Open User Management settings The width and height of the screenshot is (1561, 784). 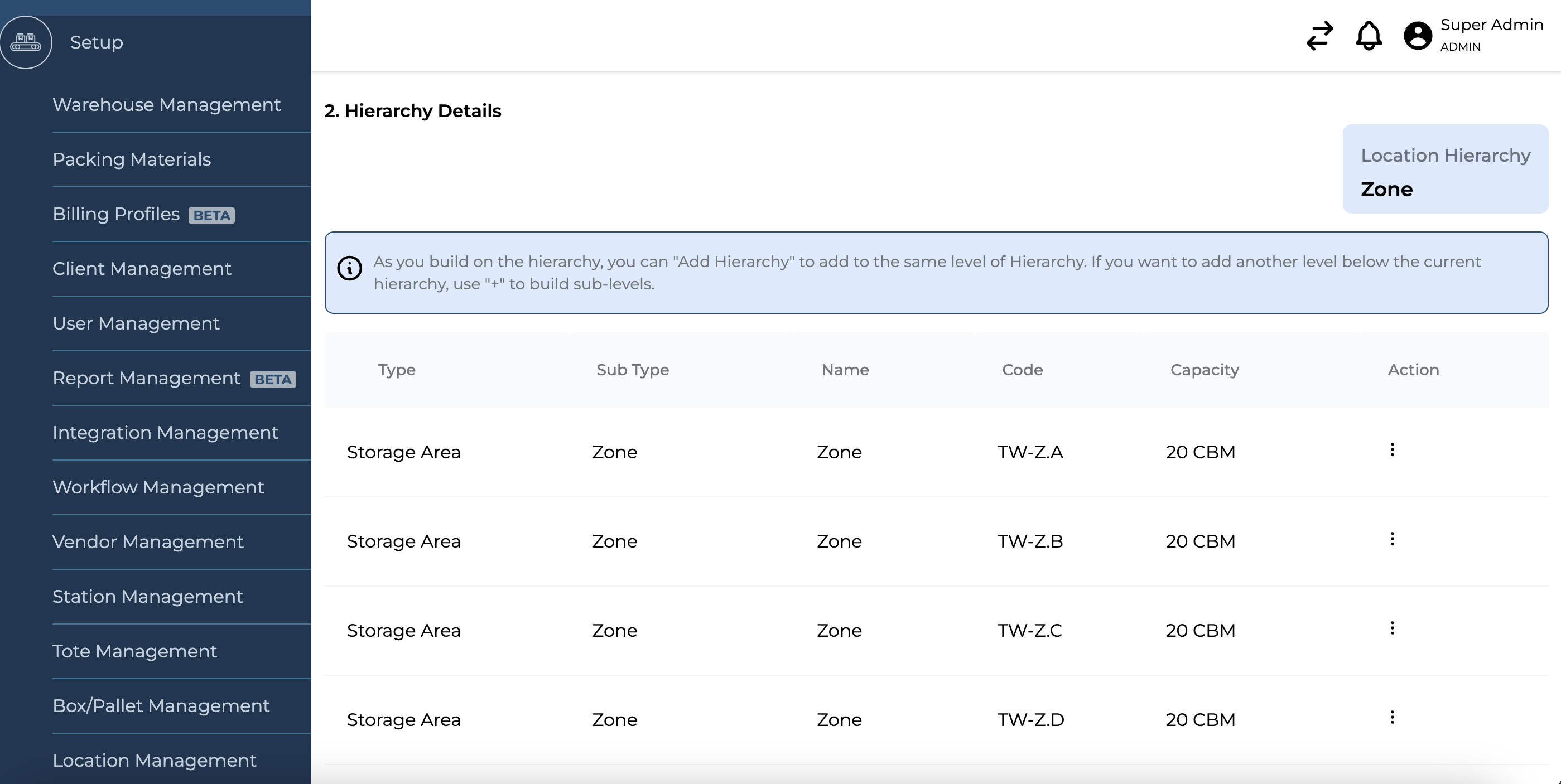pyautogui.click(x=136, y=323)
